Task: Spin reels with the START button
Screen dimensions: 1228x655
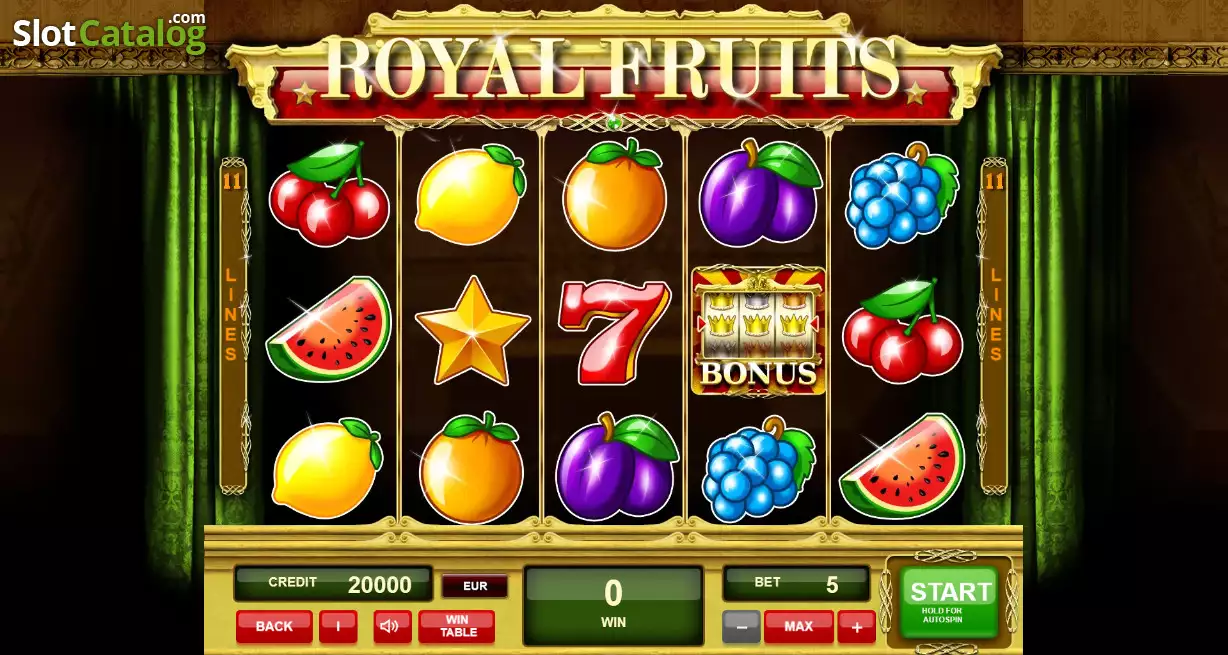Action: tap(949, 600)
